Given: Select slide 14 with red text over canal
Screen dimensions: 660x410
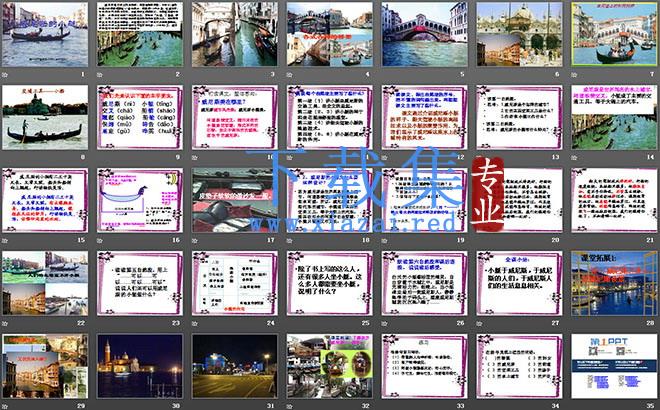Looking at the screenshot, I should coord(614,117).
